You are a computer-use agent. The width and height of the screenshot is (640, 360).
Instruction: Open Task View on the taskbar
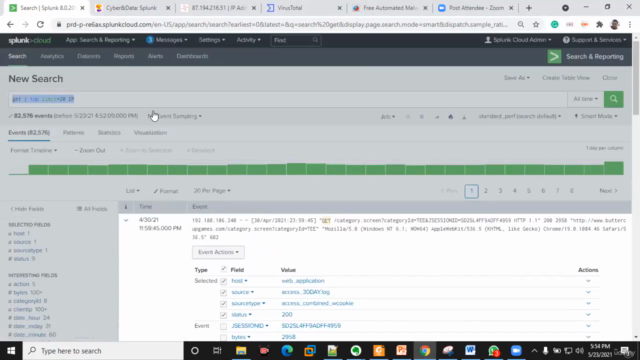[x=217, y=351]
